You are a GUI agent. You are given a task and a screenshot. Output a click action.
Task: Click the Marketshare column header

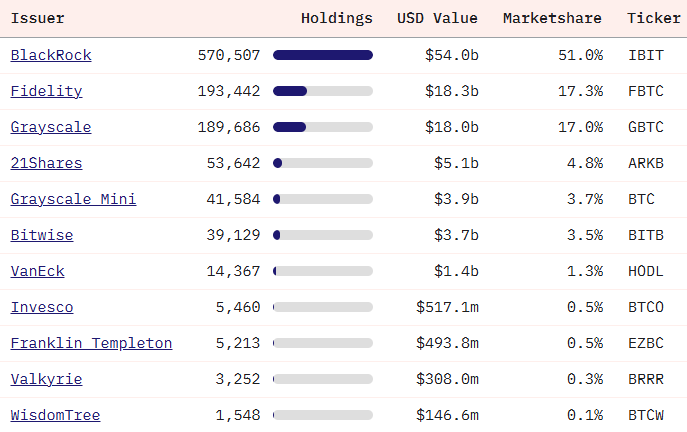click(x=552, y=18)
